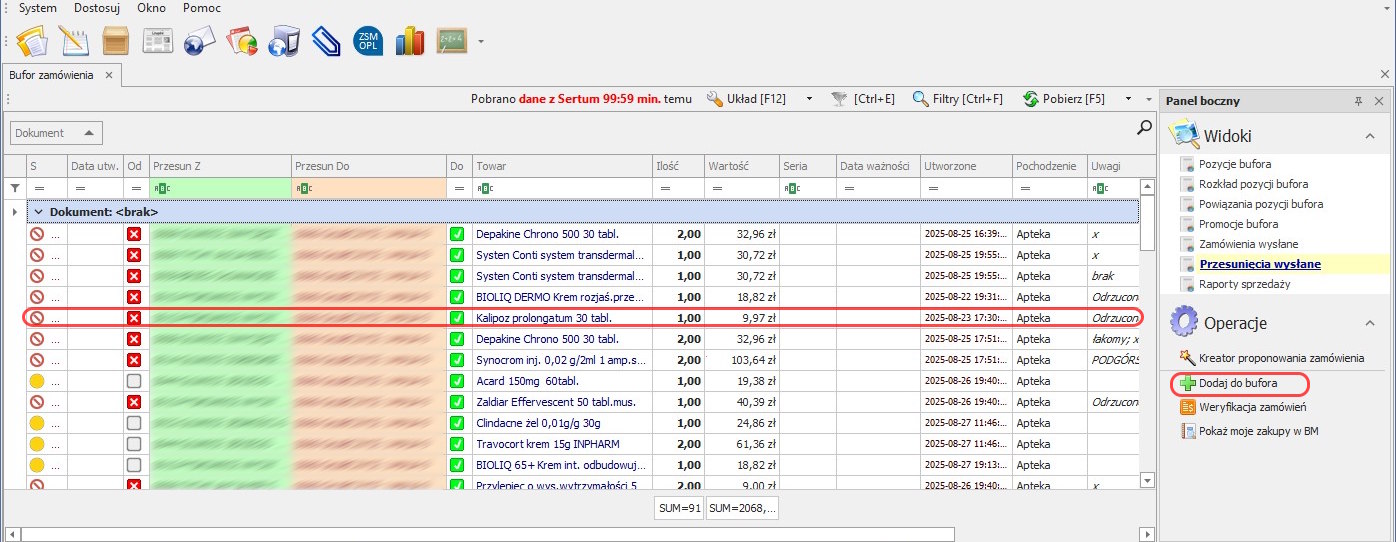Click the cardboard box warehouse icon
1396x542 pixels.
point(115,41)
